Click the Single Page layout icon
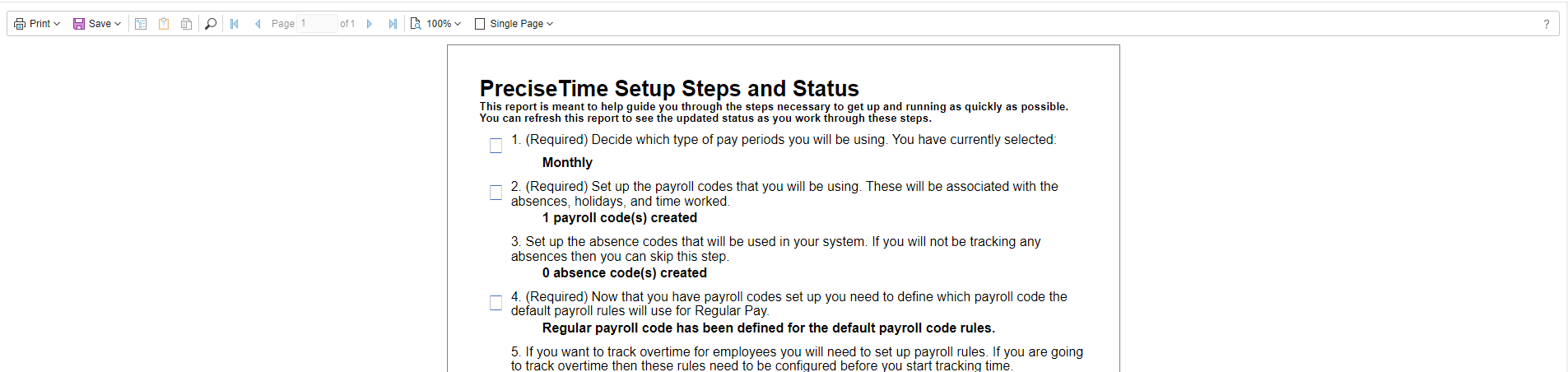 (480, 24)
